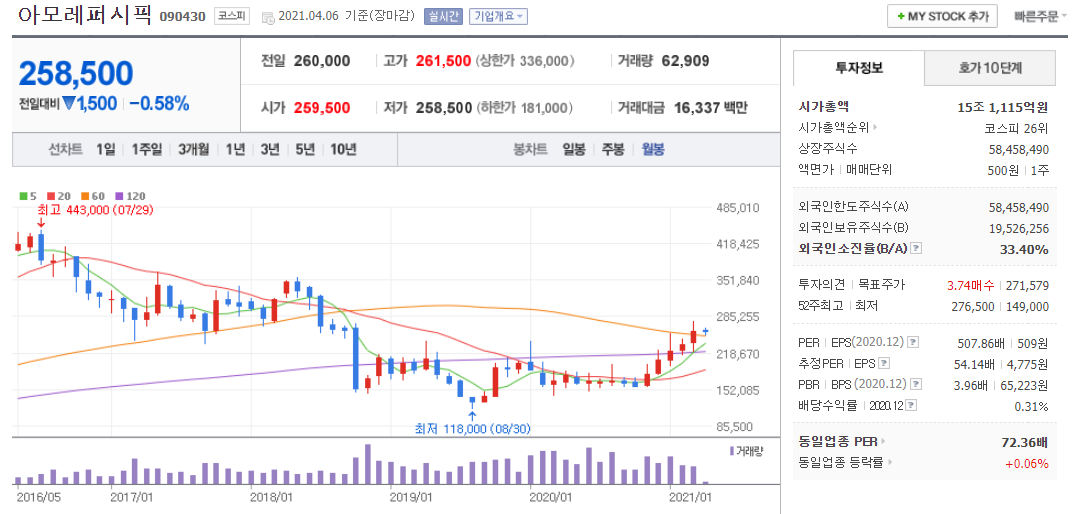Show the 일봉 daily candle chart
1077x514 pixels.
574,149
